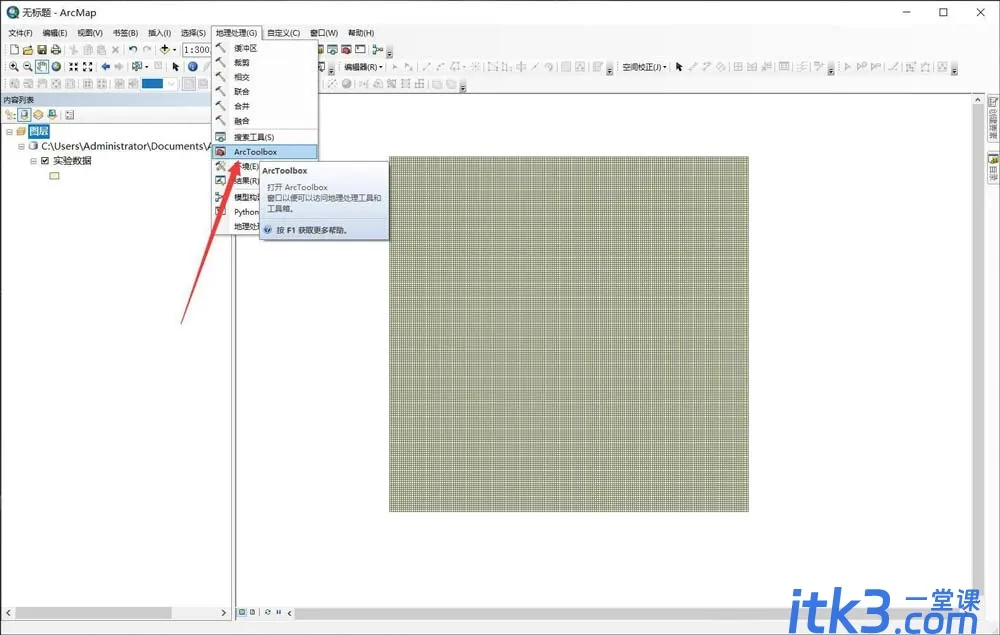Click ArcToolbox in the geoprocessing menu
1000x635 pixels.
point(265,152)
